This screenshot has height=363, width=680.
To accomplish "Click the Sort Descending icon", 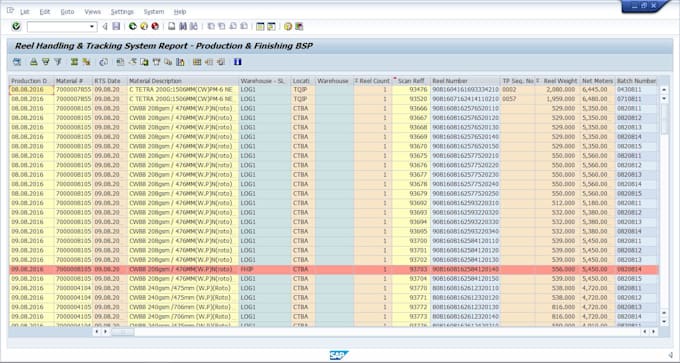I will tap(46, 62).
